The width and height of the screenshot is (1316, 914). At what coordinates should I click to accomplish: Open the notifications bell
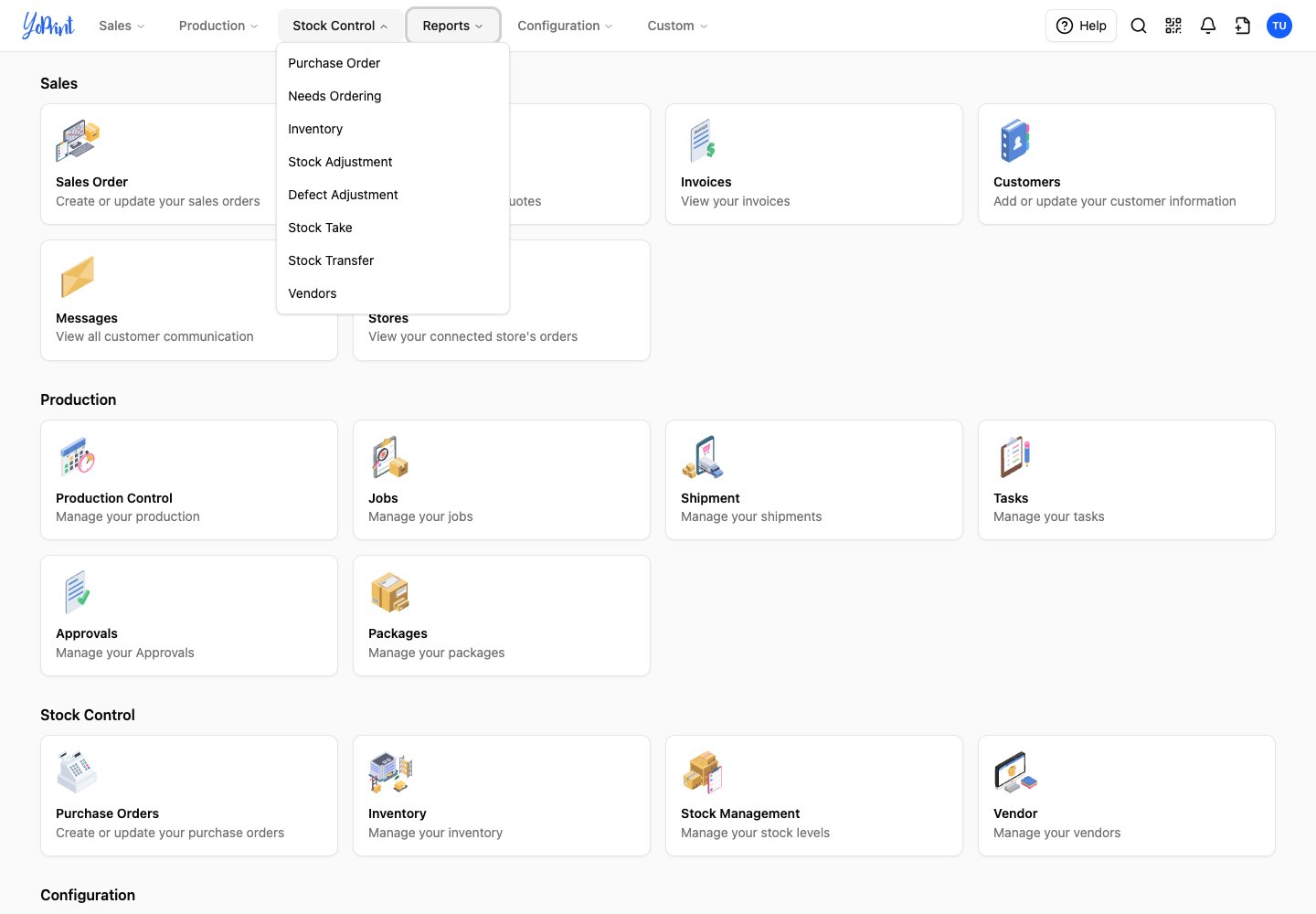click(x=1208, y=26)
